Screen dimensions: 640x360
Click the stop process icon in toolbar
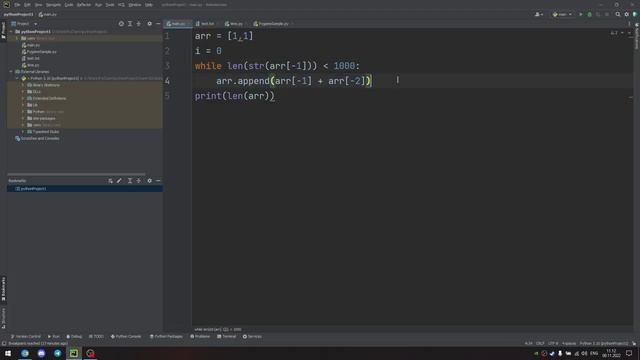click(607, 14)
